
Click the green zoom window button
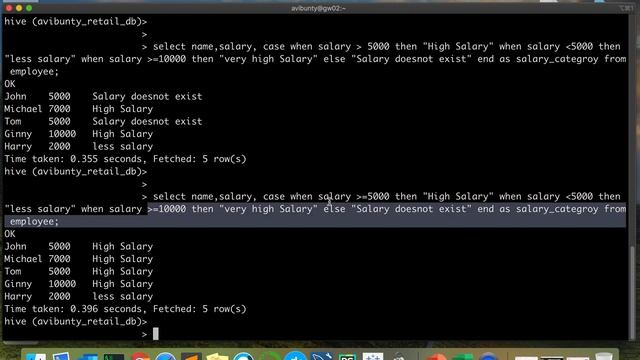(x=29, y=8)
